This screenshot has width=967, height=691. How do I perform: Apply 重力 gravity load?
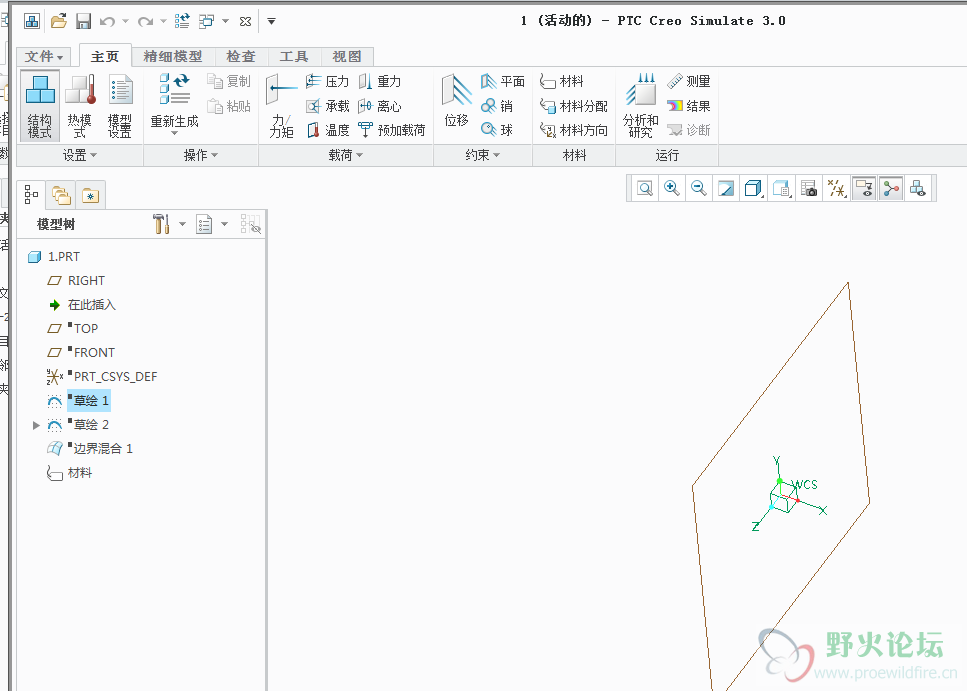tap(380, 81)
